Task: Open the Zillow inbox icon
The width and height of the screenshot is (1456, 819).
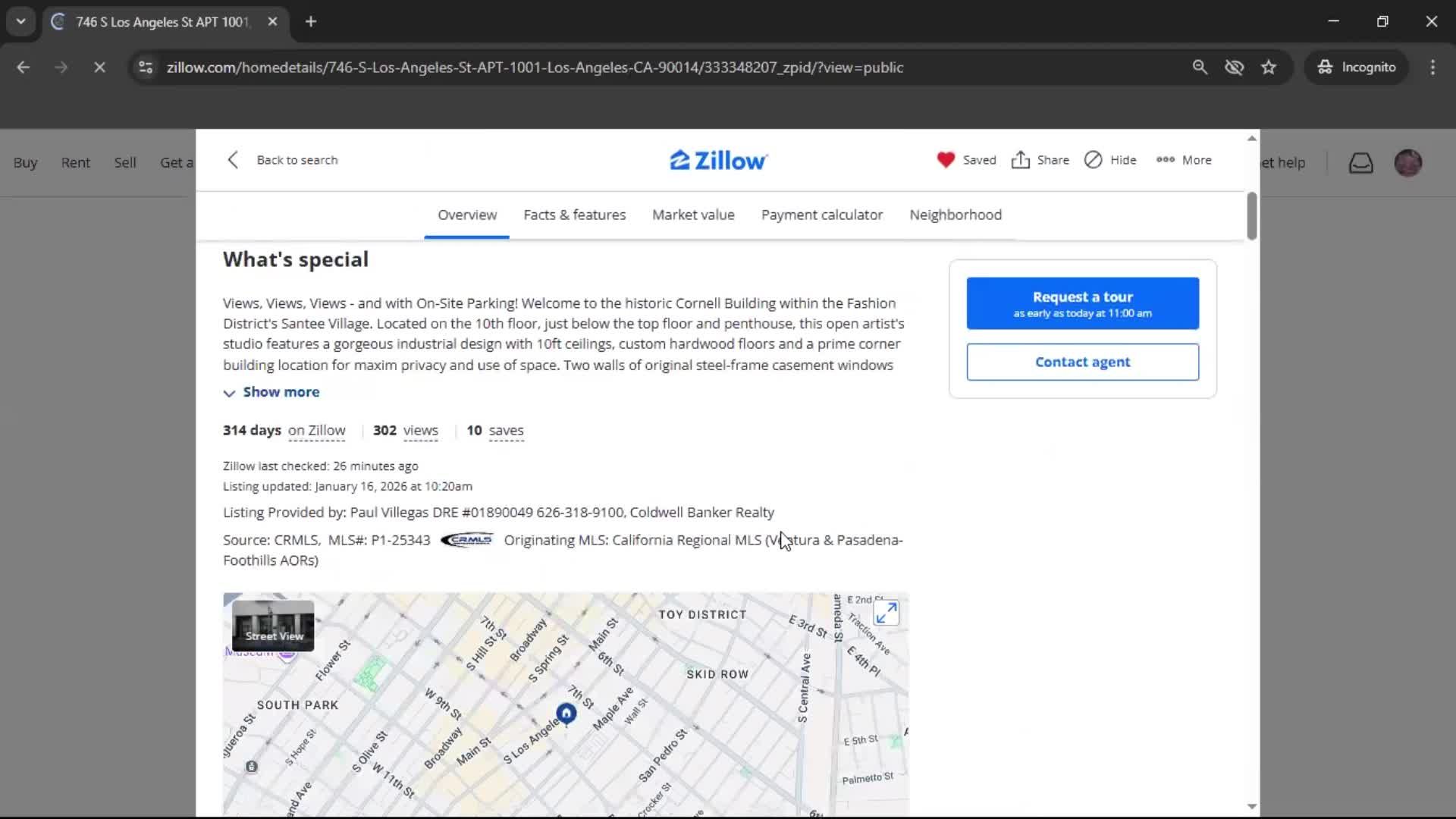Action: point(1361,162)
